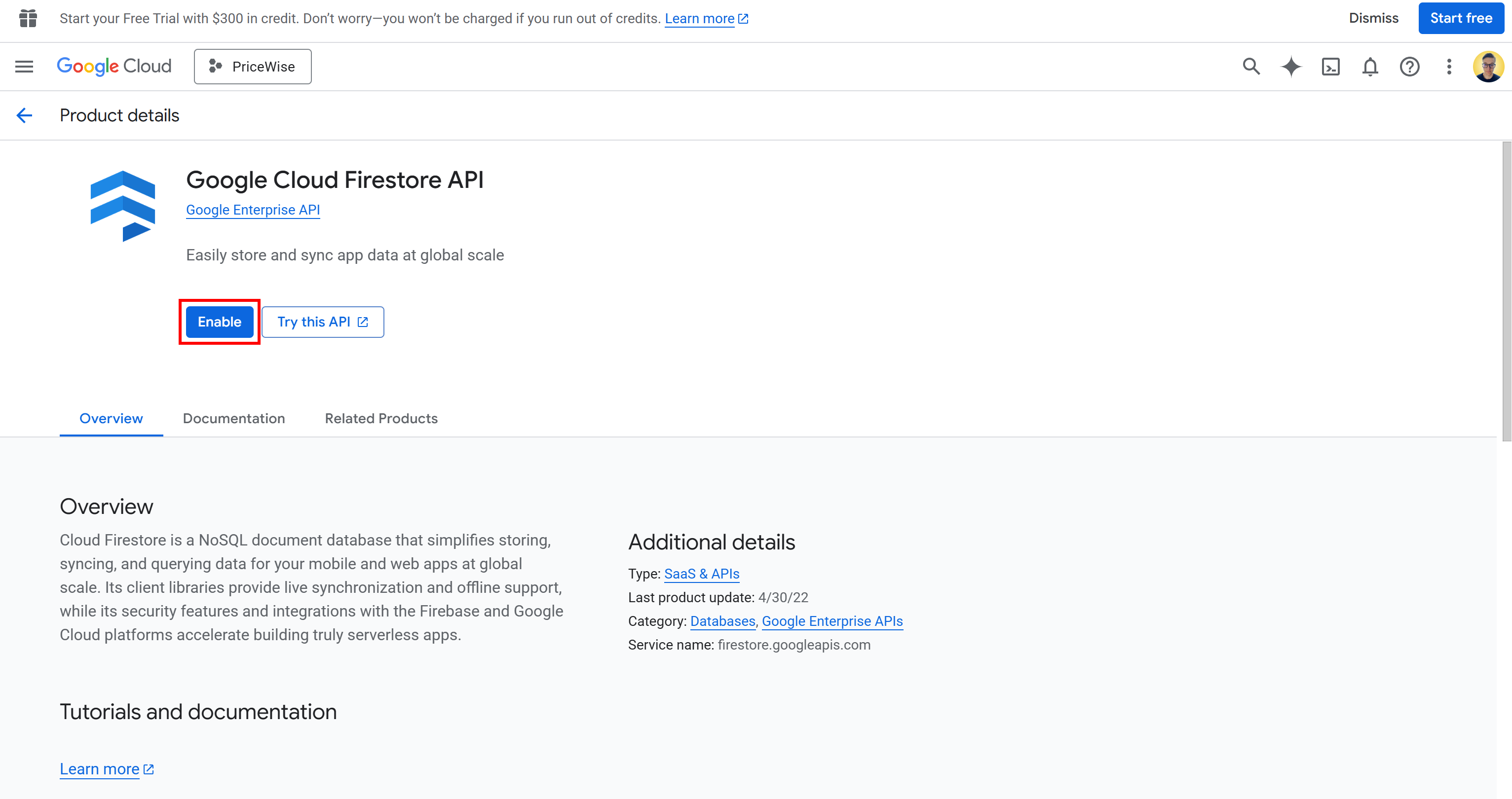
Task: Start free trial with $300 credit
Action: tap(1461, 18)
